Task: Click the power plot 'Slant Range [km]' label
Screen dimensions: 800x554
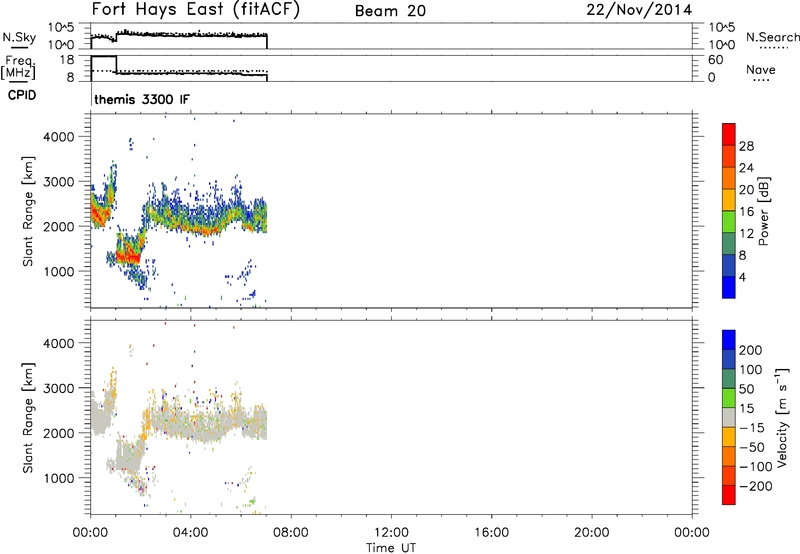Action: click(28, 211)
